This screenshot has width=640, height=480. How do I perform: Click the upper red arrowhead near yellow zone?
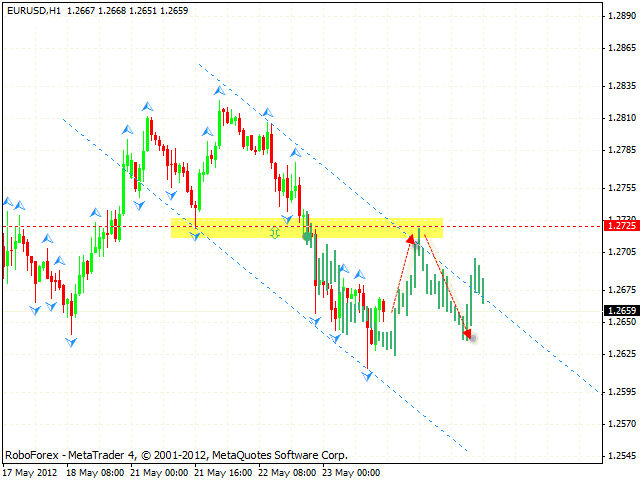point(411,237)
